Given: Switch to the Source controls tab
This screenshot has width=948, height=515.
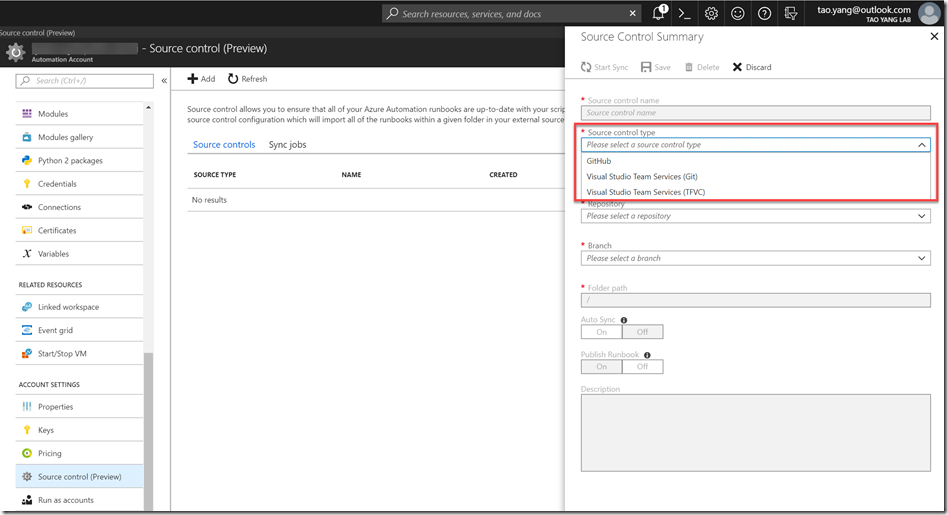Looking at the screenshot, I should (x=224, y=144).
